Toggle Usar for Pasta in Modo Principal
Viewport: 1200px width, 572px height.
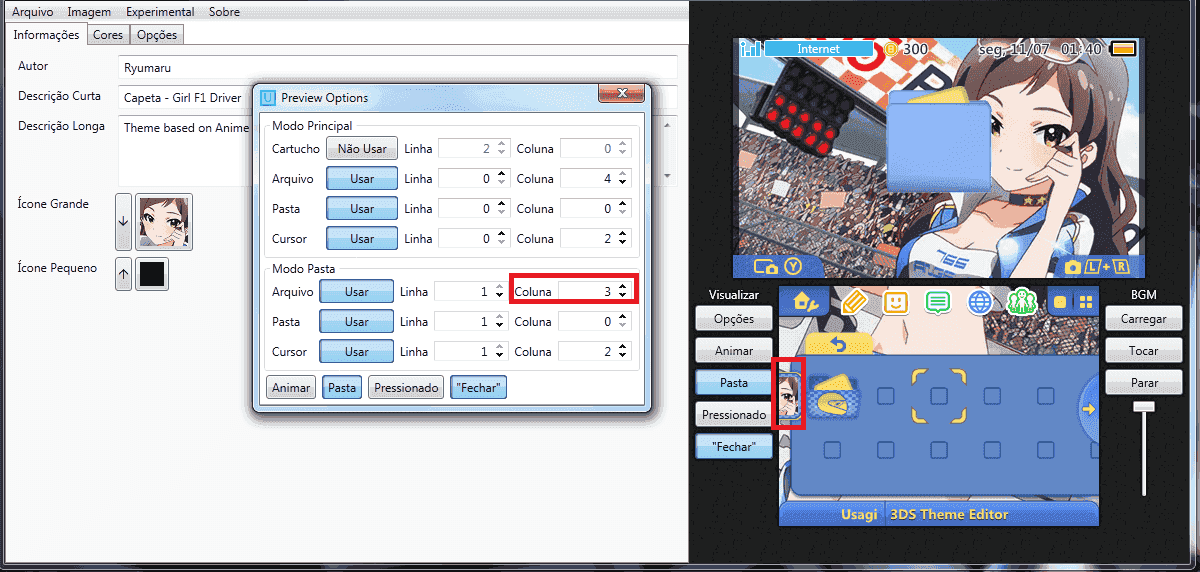click(x=362, y=209)
